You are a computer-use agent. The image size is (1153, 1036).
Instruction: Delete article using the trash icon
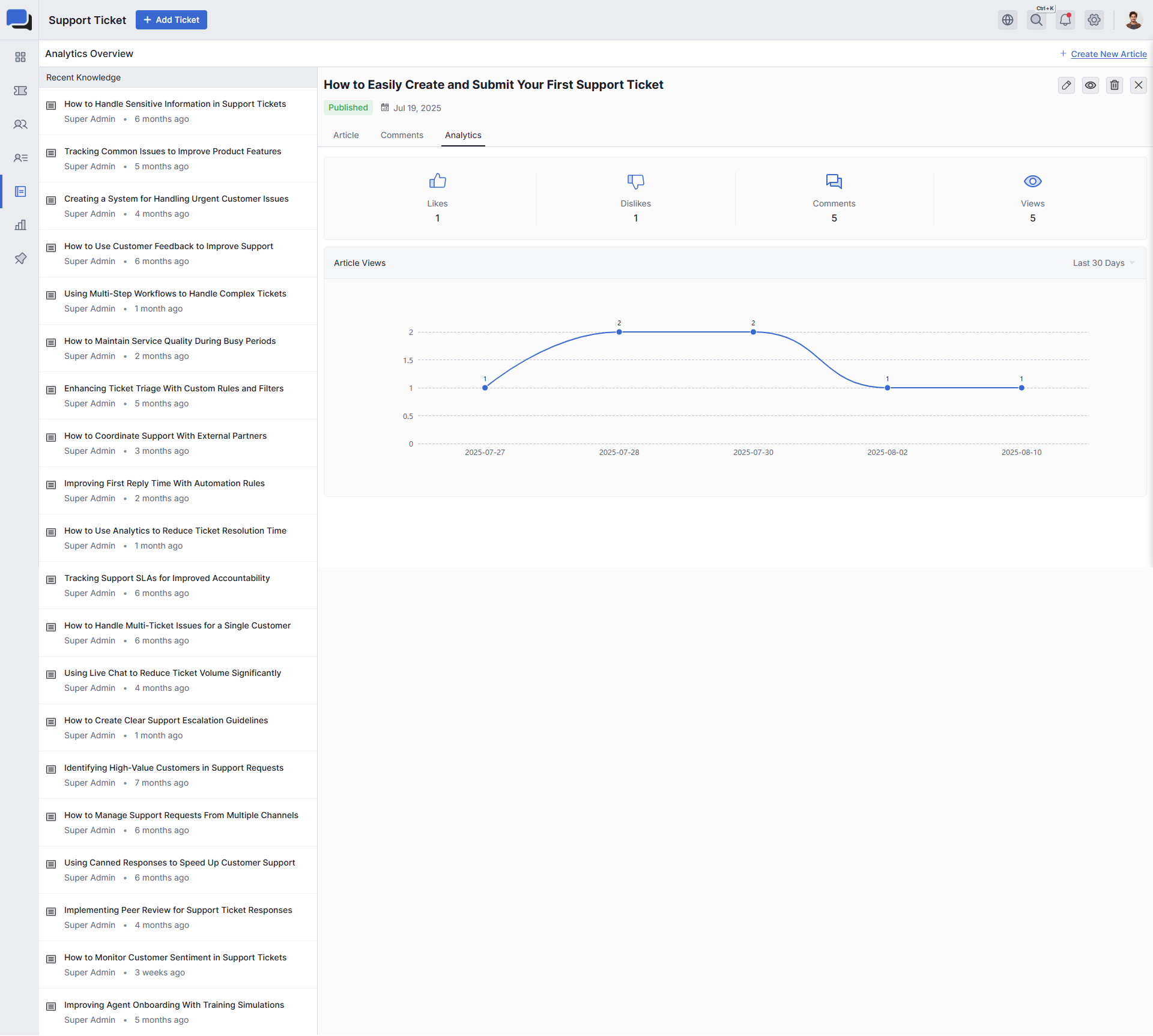pos(1114,85)
